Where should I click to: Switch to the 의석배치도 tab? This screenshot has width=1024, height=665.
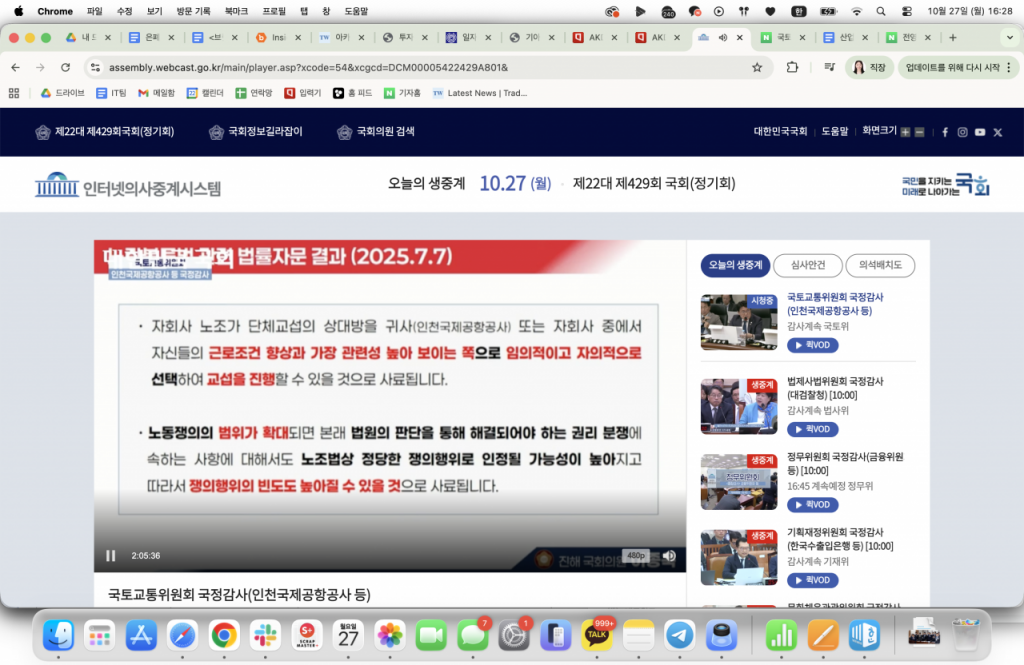(x=880, y=265)
